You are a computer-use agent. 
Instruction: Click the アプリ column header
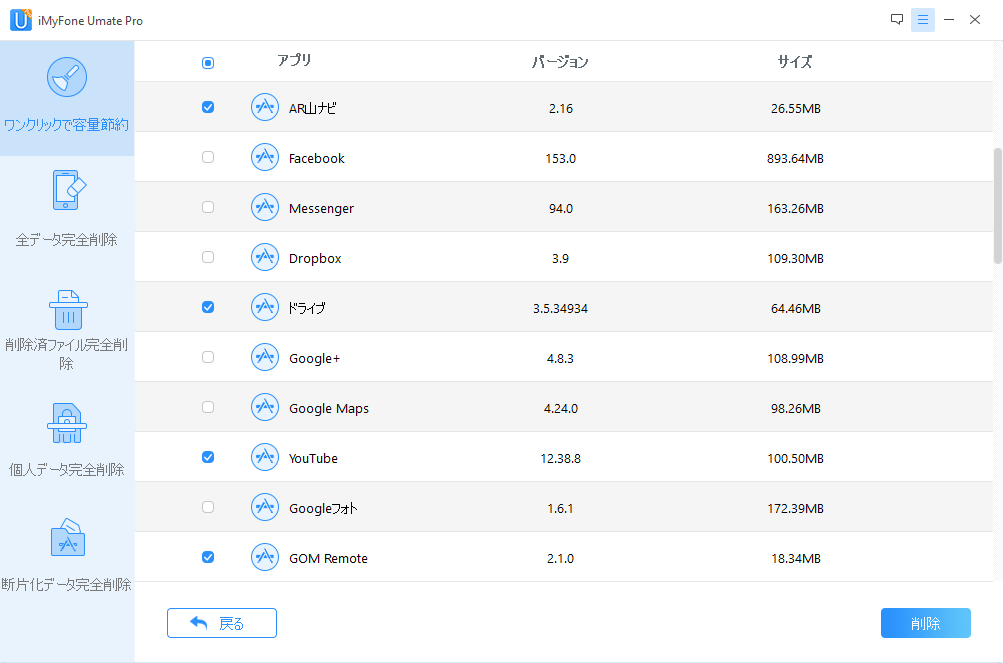click(x=294, y=60)
